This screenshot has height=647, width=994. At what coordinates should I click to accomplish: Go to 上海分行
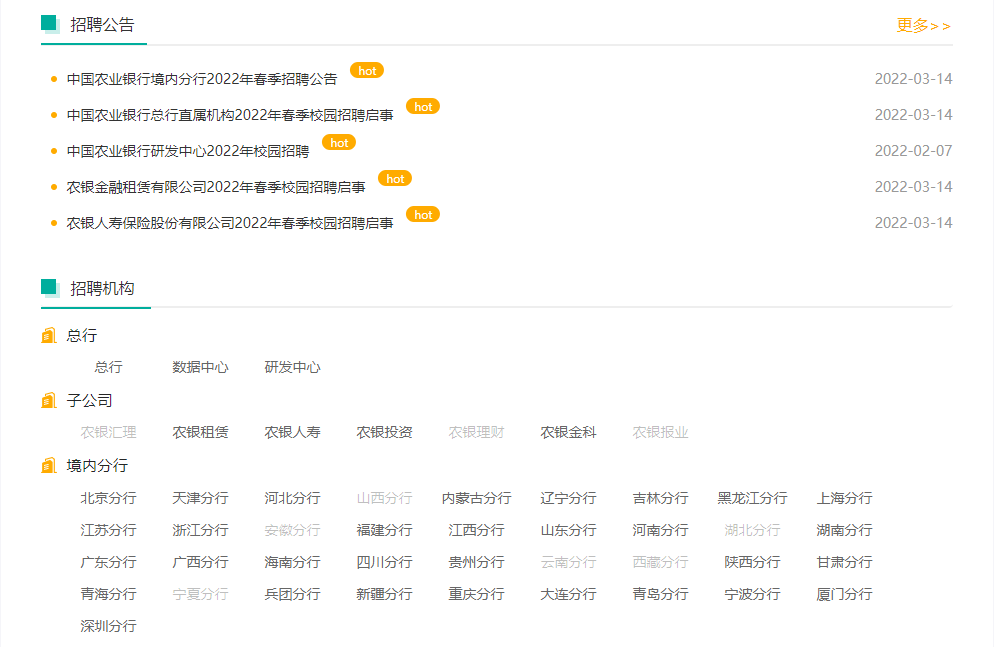[x=844, y=499]
